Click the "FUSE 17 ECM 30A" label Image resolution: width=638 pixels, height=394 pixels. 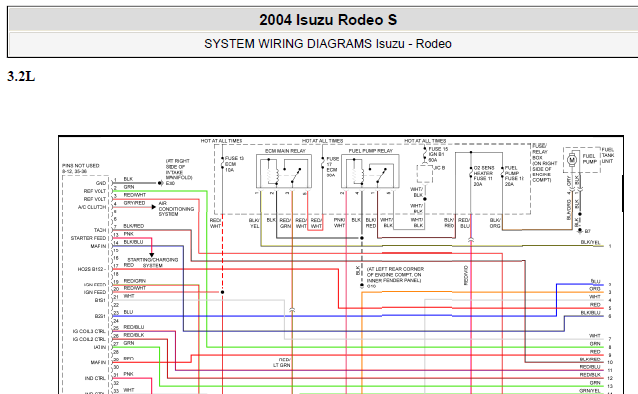[x=332, y=167]
